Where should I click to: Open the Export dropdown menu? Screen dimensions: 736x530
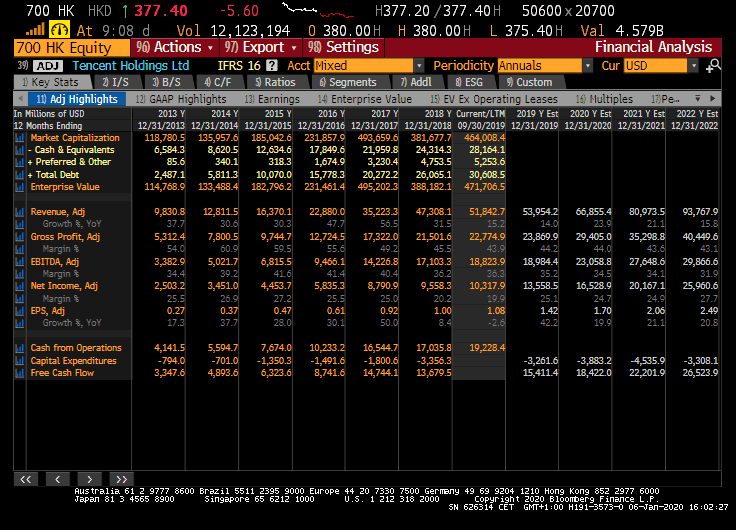point(261,47)
